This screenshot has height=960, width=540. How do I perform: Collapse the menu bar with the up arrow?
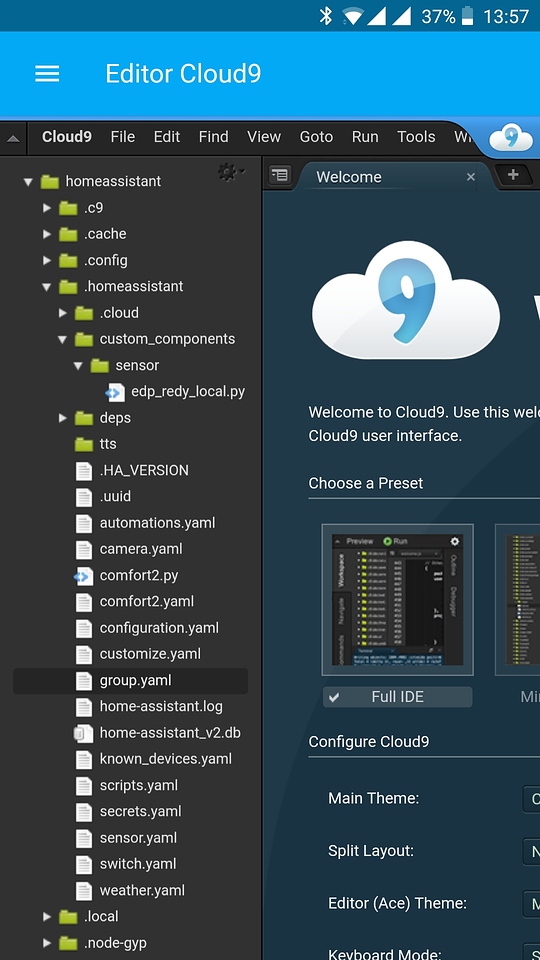pyautogui.click(x=13, y=138)
